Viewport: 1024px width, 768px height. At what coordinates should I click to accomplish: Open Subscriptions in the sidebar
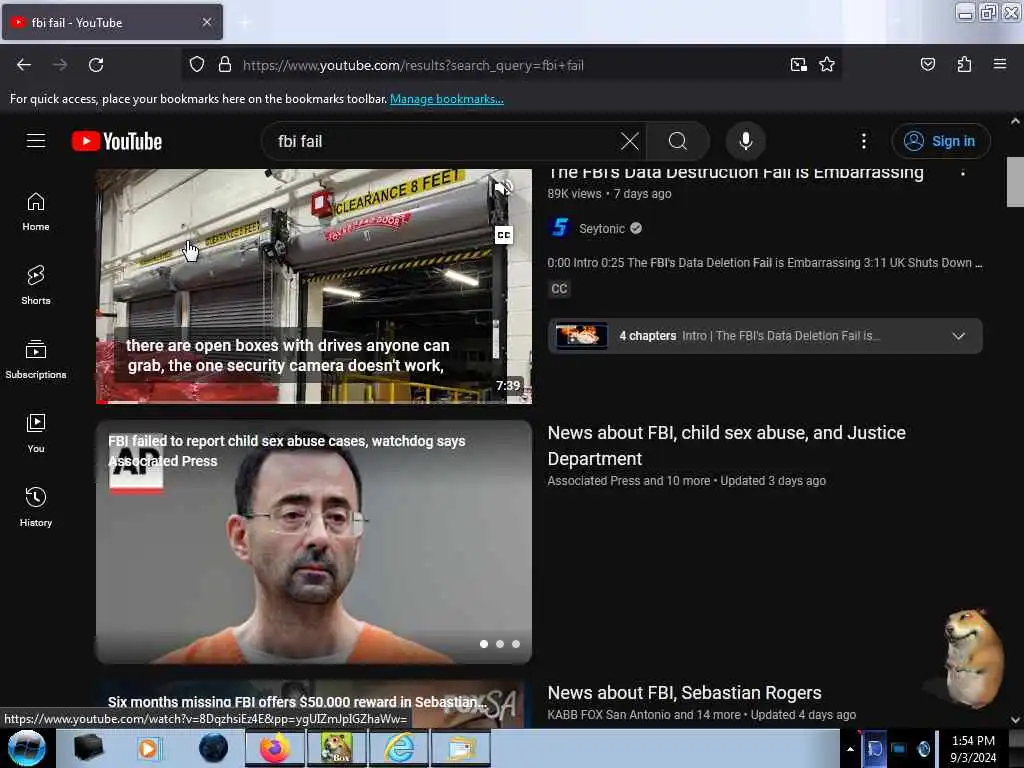[x=36, y=360]
